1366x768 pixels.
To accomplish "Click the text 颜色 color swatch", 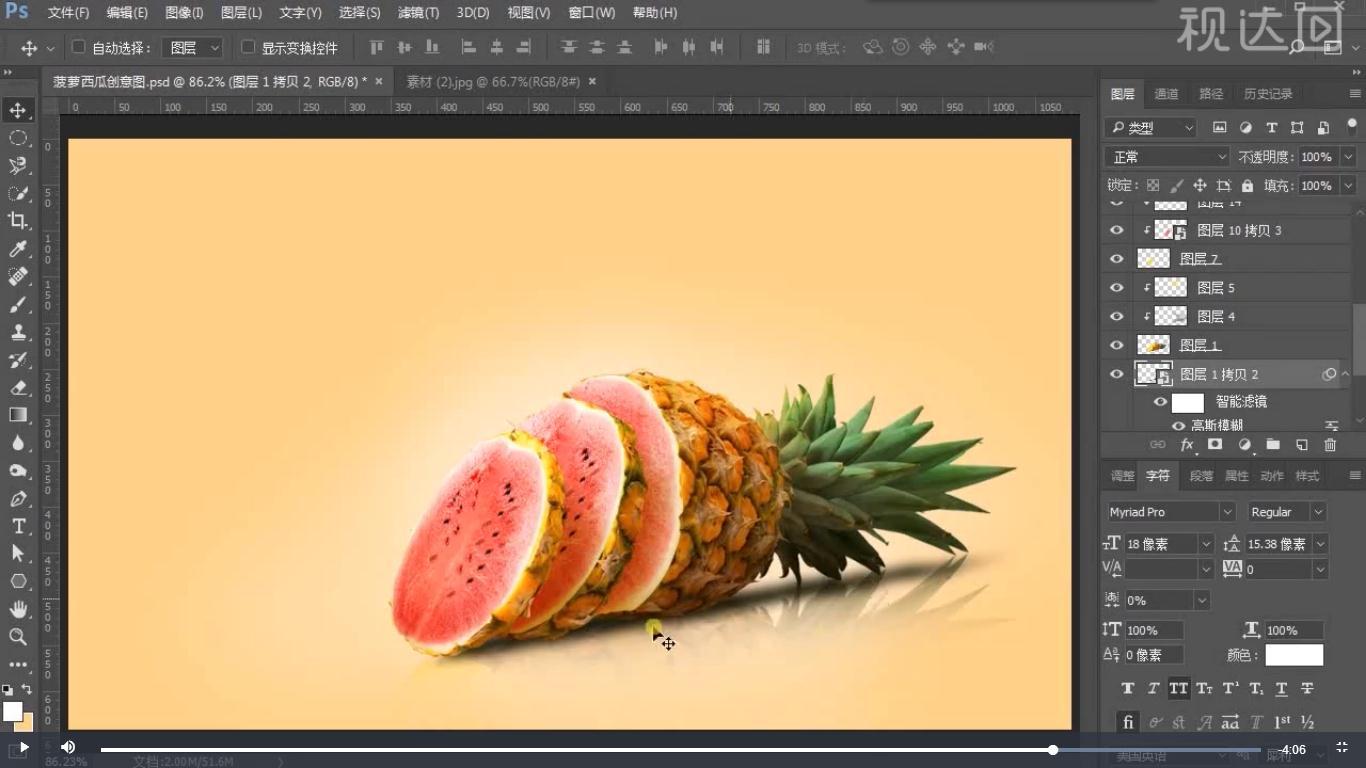I will pyautogui.click(x=1294, y=655).
